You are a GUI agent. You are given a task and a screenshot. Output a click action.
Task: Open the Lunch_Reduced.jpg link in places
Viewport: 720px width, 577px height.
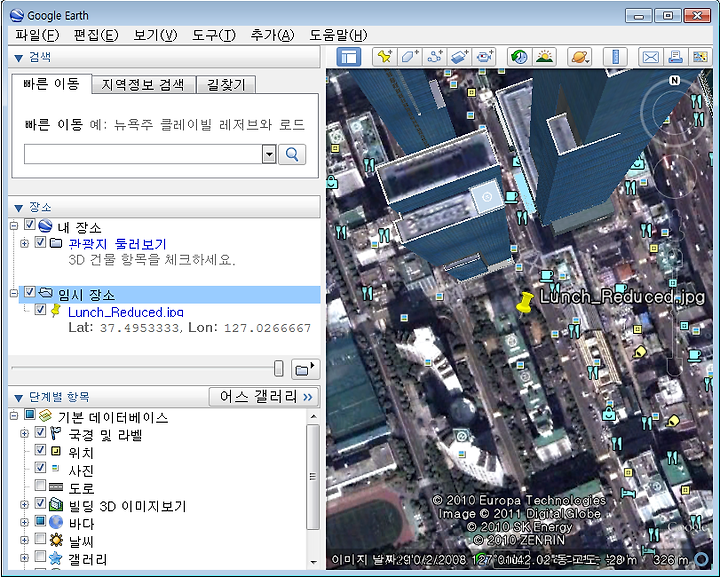(x=126, y=312)
